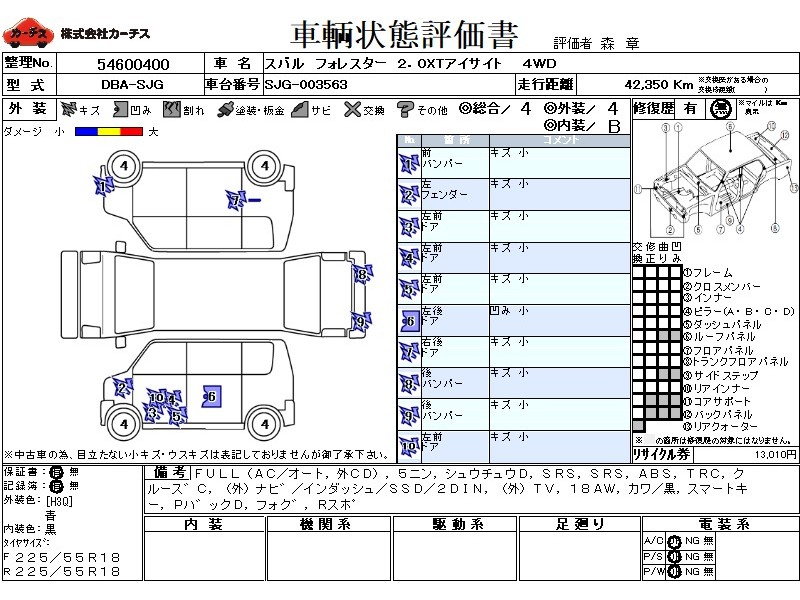Click the chassis number SJG-003563
This screenshot has height=600, width=800.
click(x=306, y=85)
